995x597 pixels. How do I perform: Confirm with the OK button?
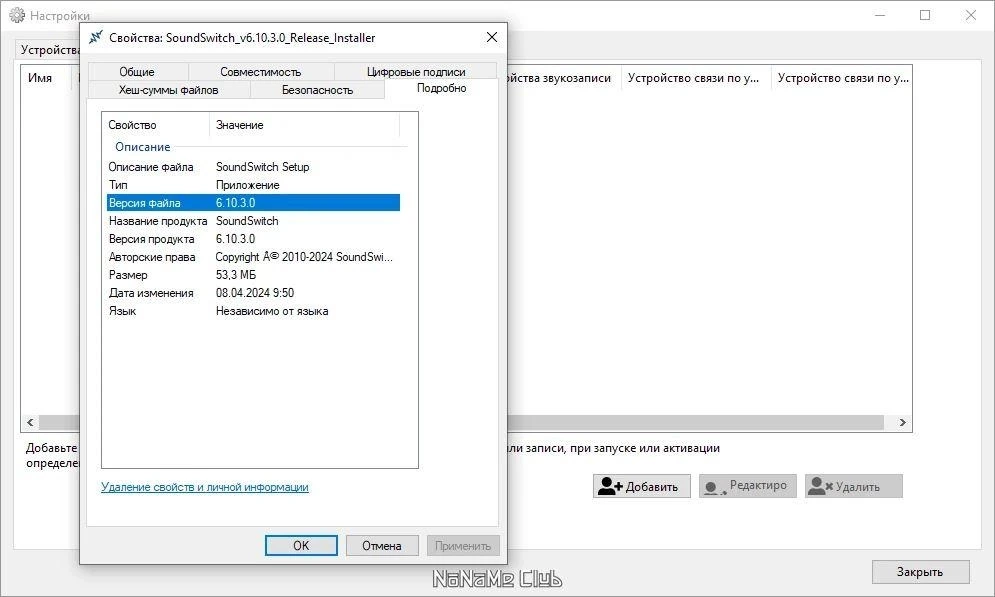301,546
